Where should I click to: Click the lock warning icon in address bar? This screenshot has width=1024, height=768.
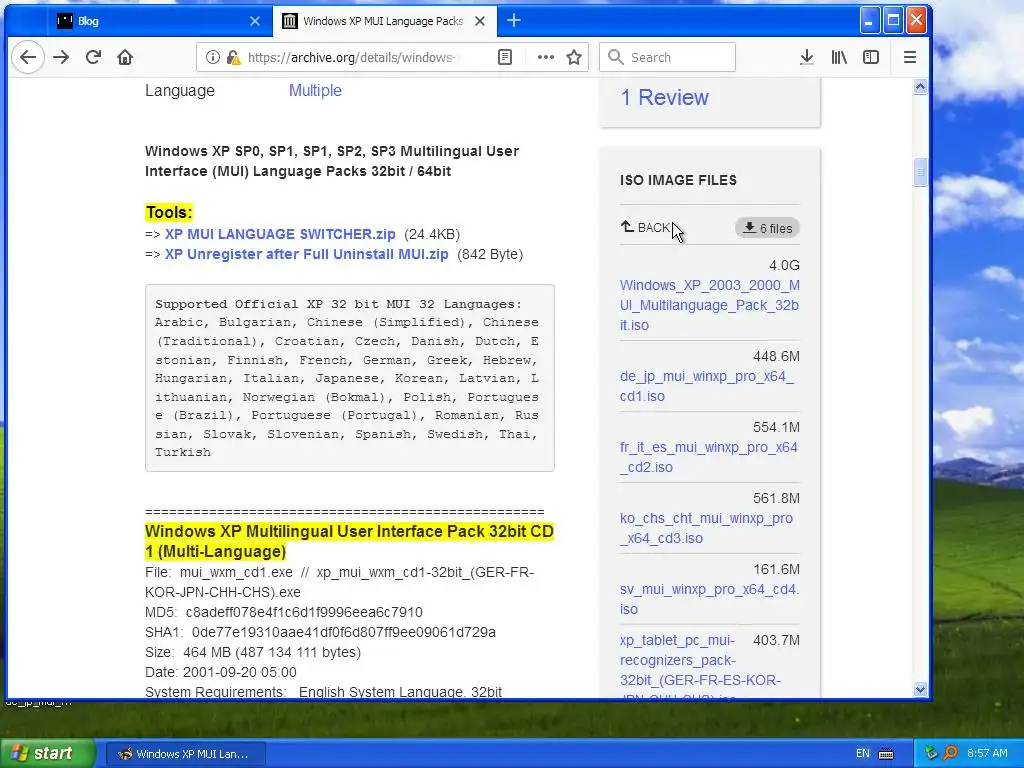(x=233, y=57)
